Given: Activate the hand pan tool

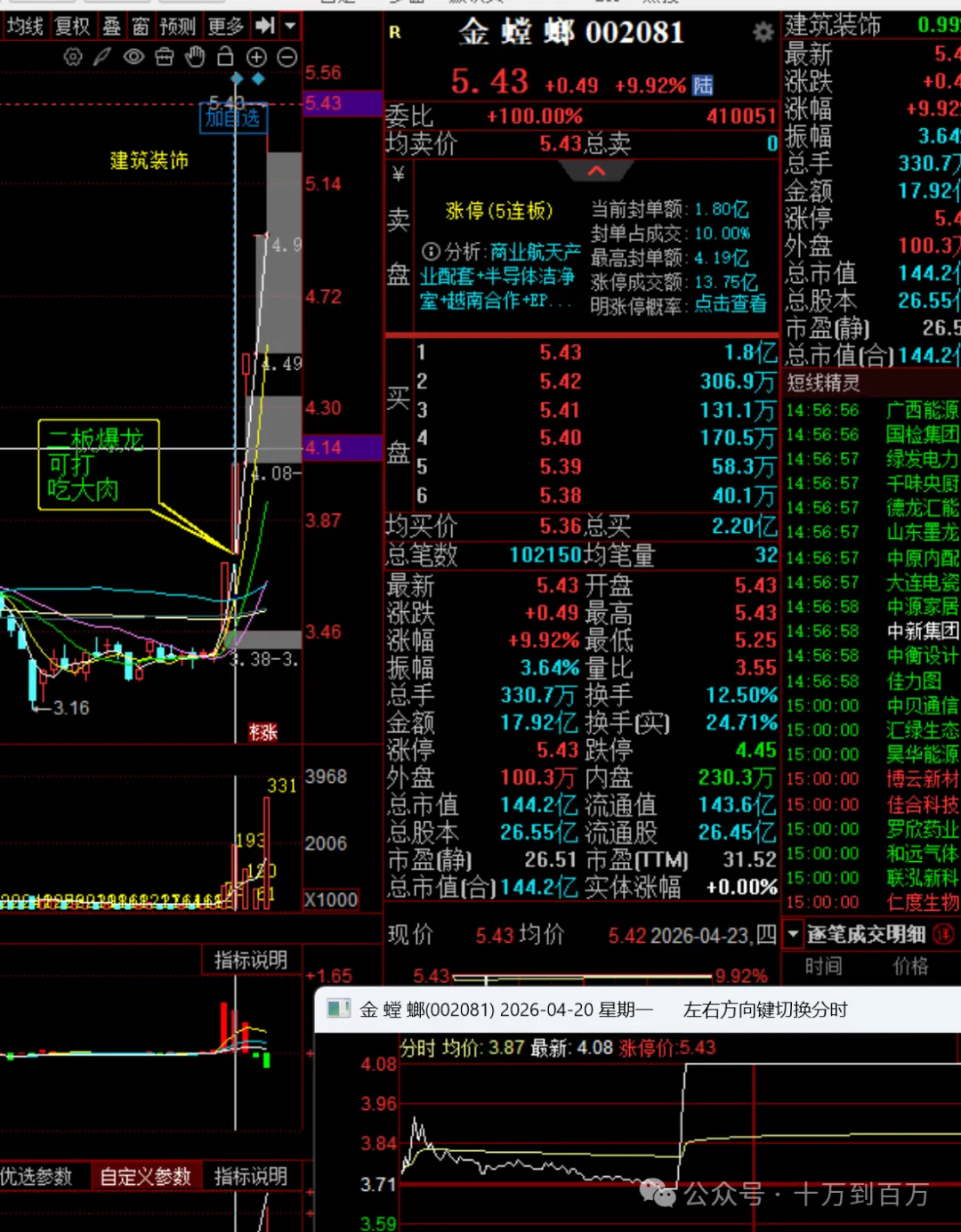Looking at the screenshot, I should (195, 57).
